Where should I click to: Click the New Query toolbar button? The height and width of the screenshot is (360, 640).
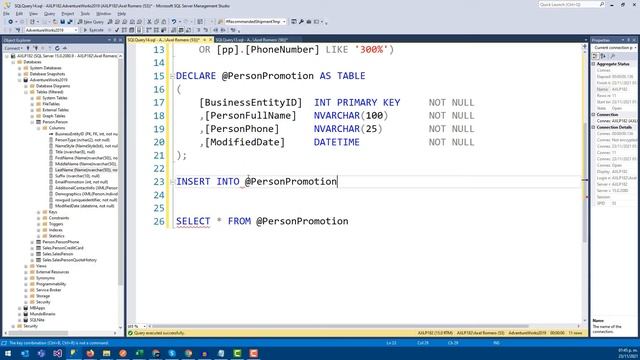coord(90,22)
